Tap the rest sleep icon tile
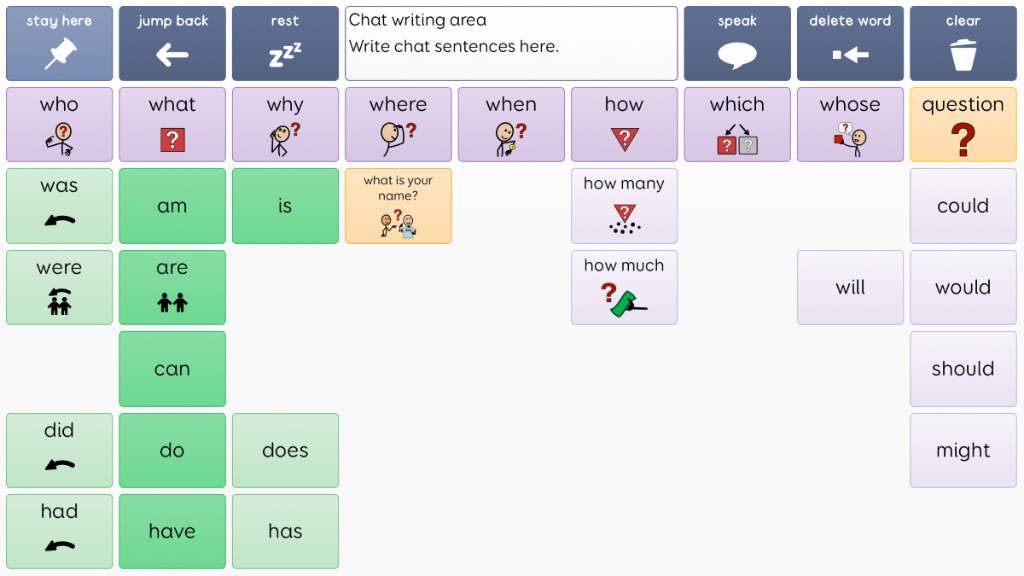Screen dimensions: 1024x576 coord(285,43)
